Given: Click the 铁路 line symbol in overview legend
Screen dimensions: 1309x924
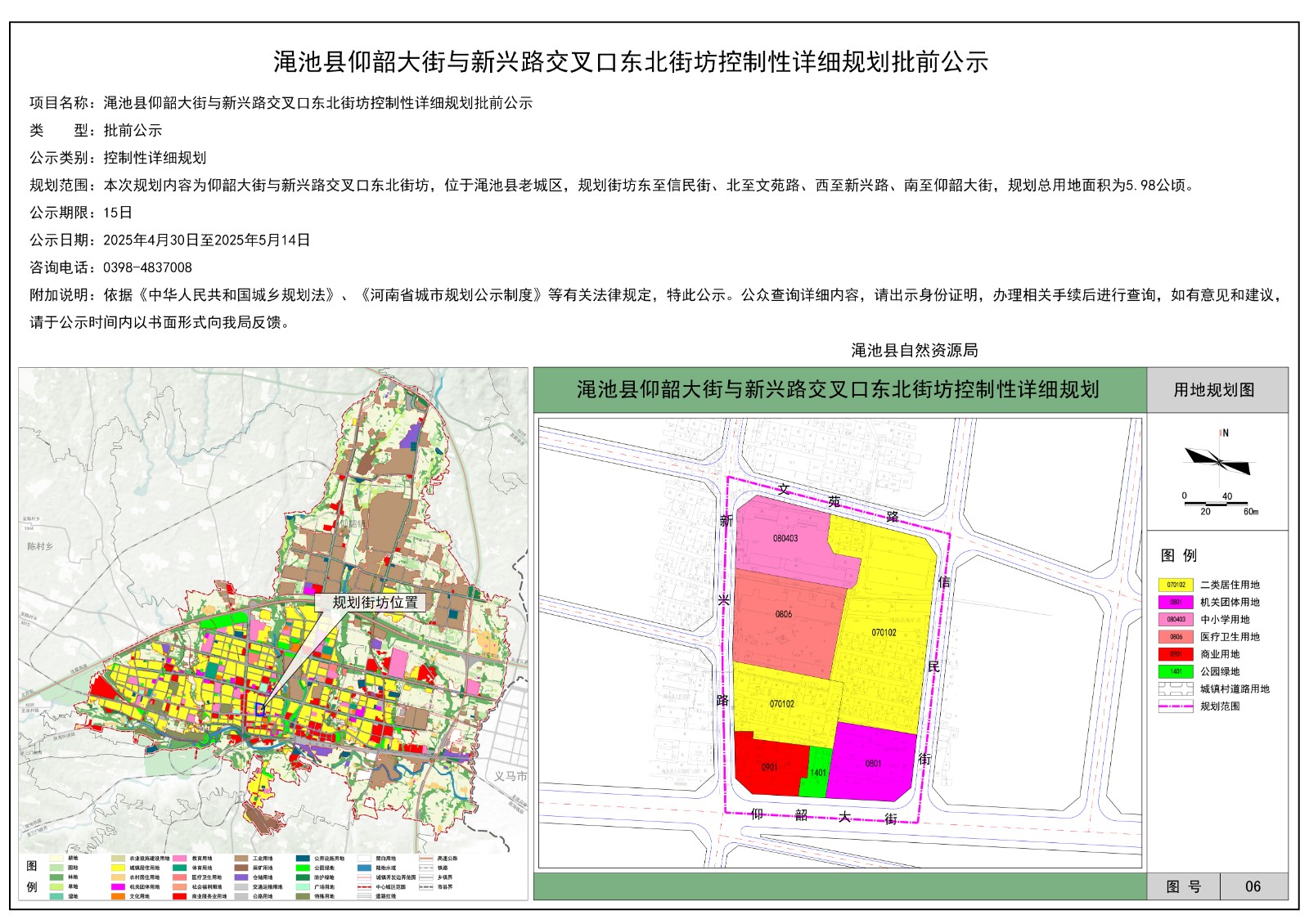Looking at the screenshot, I should tap(426, 868).
